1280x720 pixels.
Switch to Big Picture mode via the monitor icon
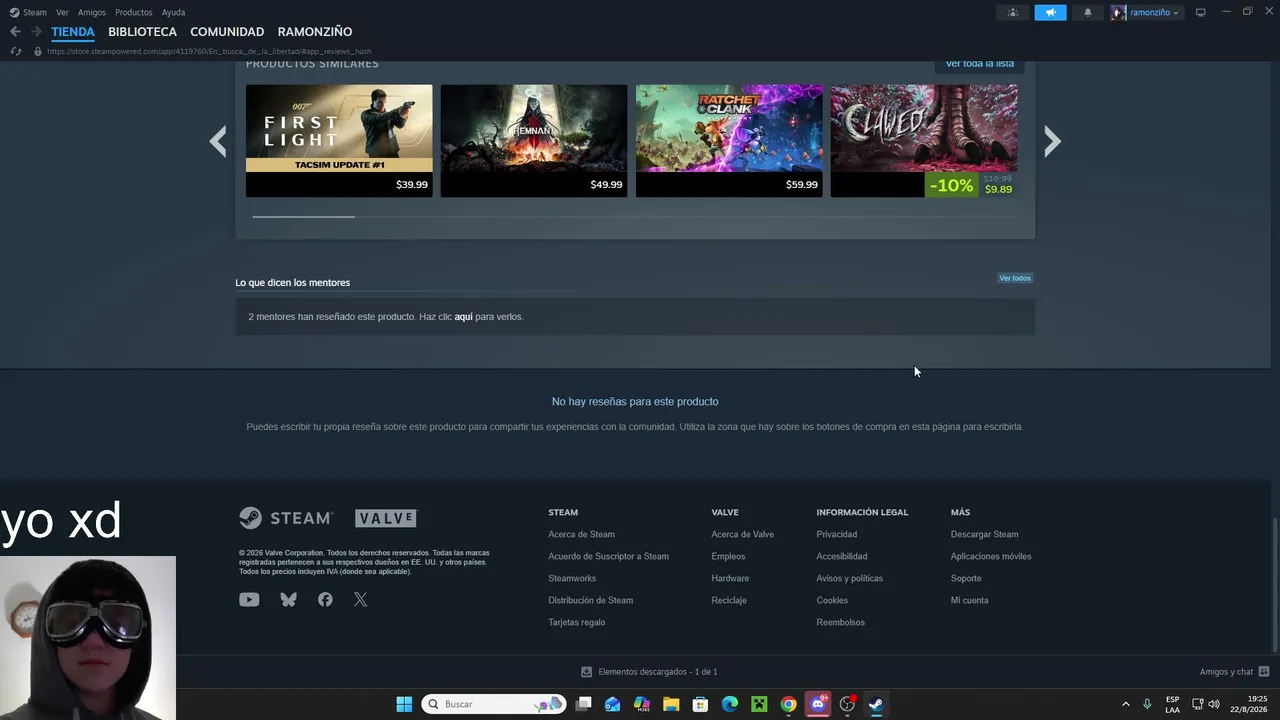point(1201,13)
